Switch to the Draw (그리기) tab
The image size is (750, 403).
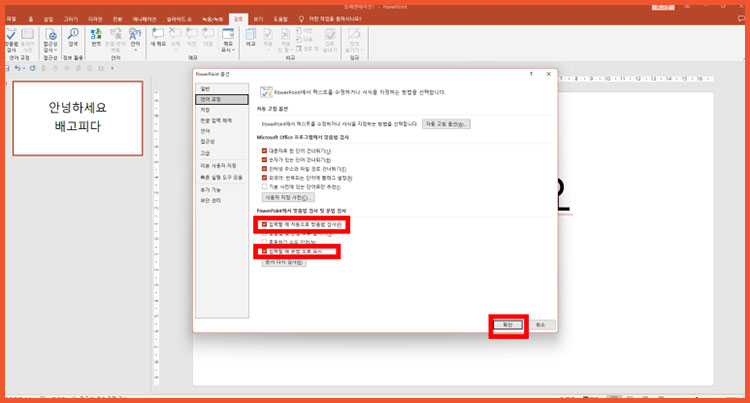click(x=71, y=19)
